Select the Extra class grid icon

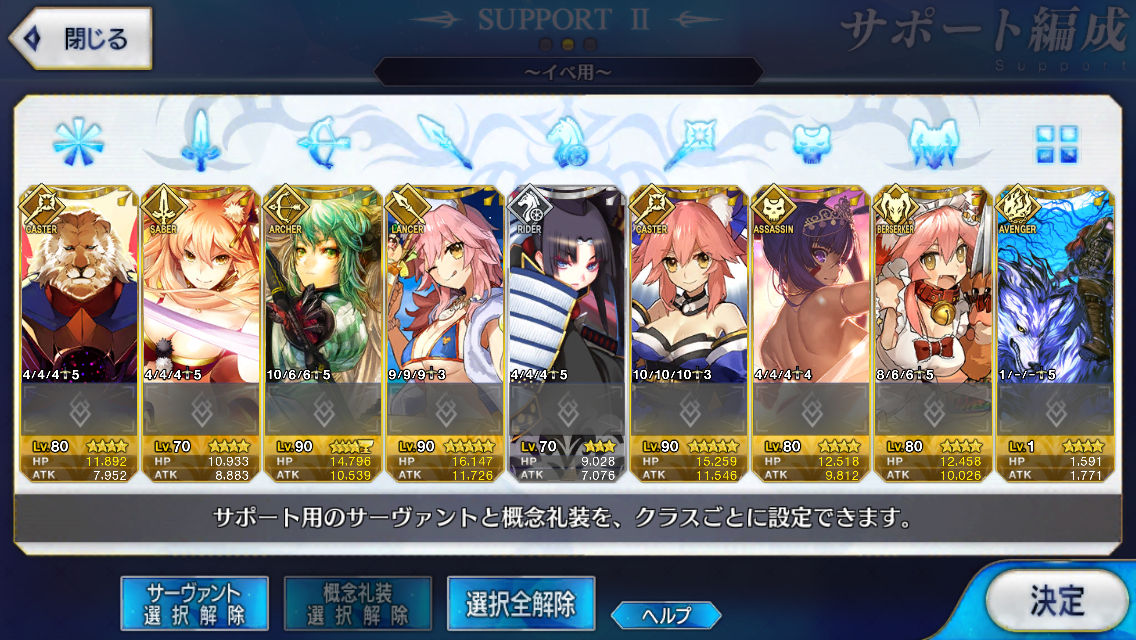(x=1056, y=144)
